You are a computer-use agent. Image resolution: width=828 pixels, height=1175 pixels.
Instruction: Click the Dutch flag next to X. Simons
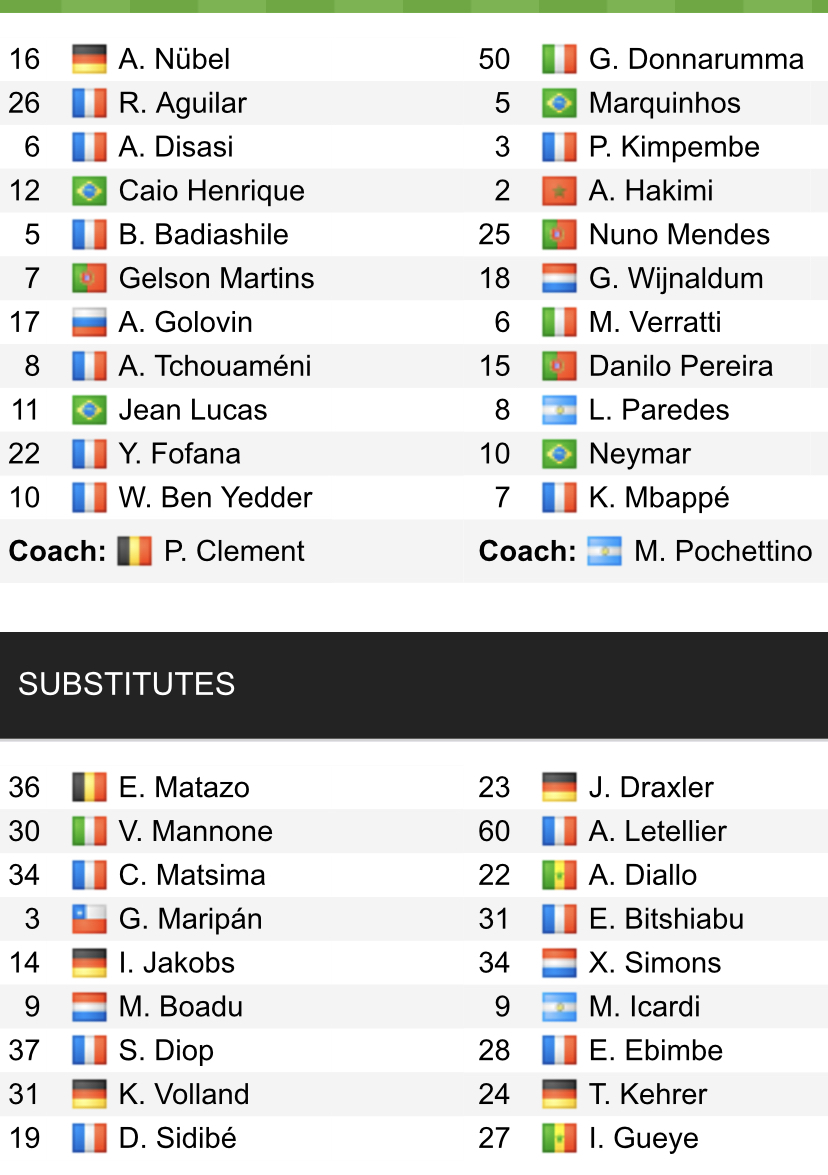coord(559,963)
